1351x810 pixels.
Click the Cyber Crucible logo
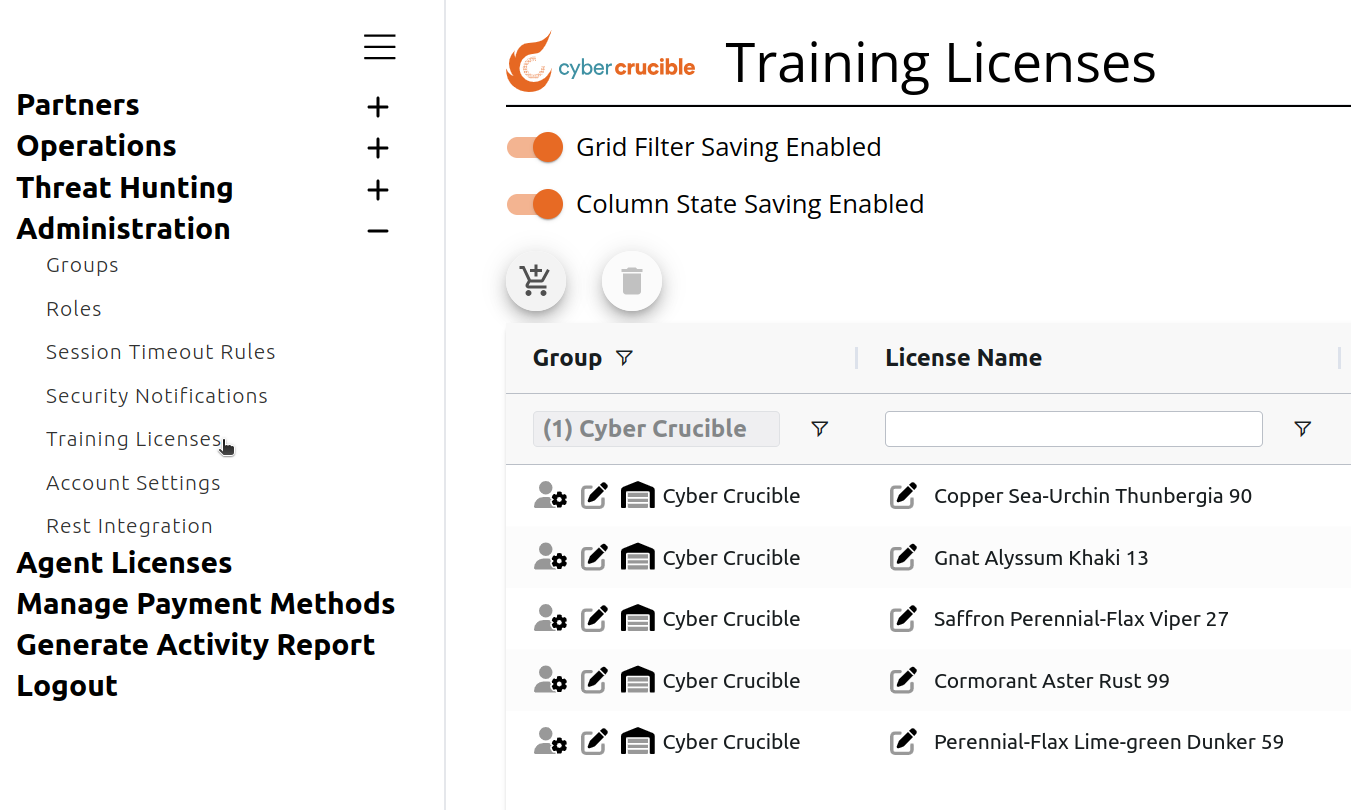(x=601, y=62)
